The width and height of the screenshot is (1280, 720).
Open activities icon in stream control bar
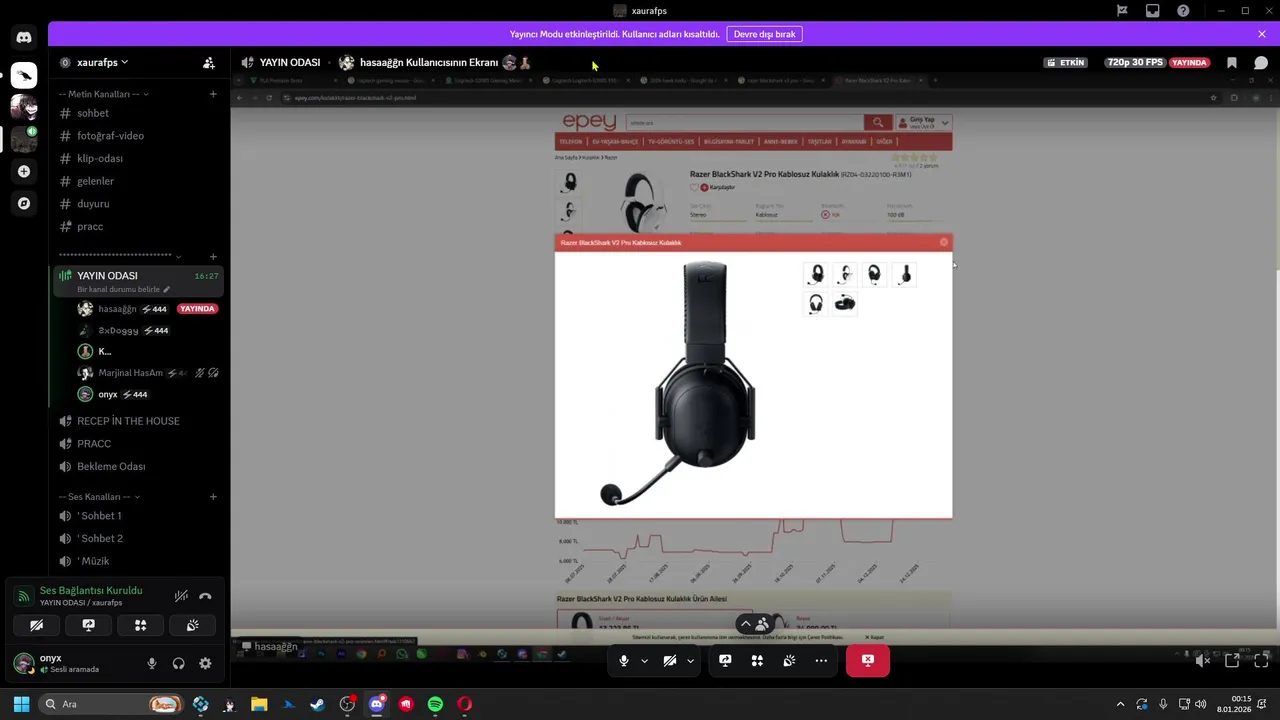[x=757, y=661]
